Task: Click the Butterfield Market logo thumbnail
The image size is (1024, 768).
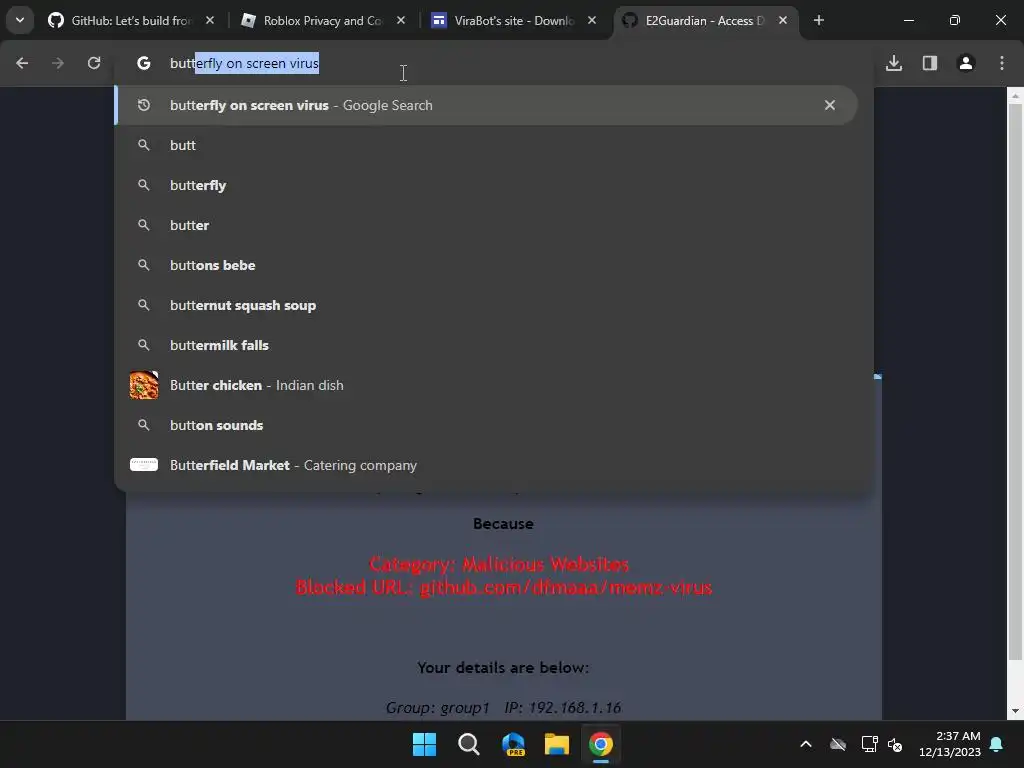Action: 144,465
